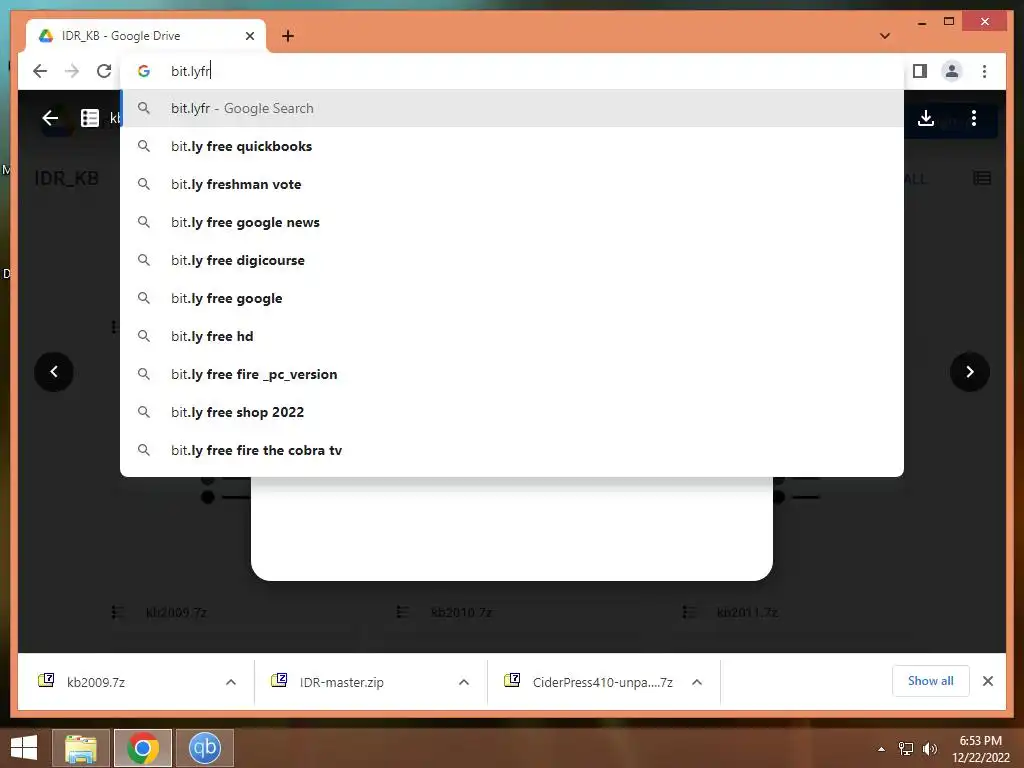Expand options chevron for IDR-master.zip download
The image size is (1024, 768).
pyautogui.click(x=464, y=682)
